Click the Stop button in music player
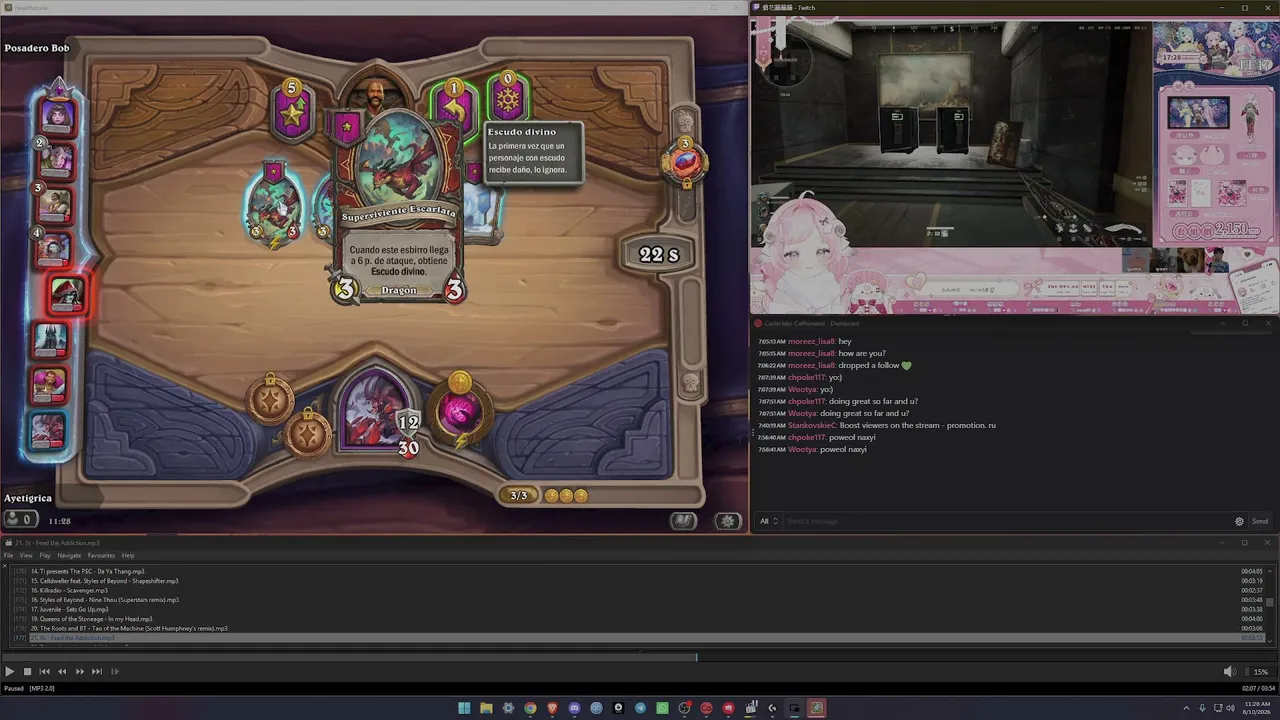Image resolution: width=1280 pixels, height=720 pixels. click(27, 672)
